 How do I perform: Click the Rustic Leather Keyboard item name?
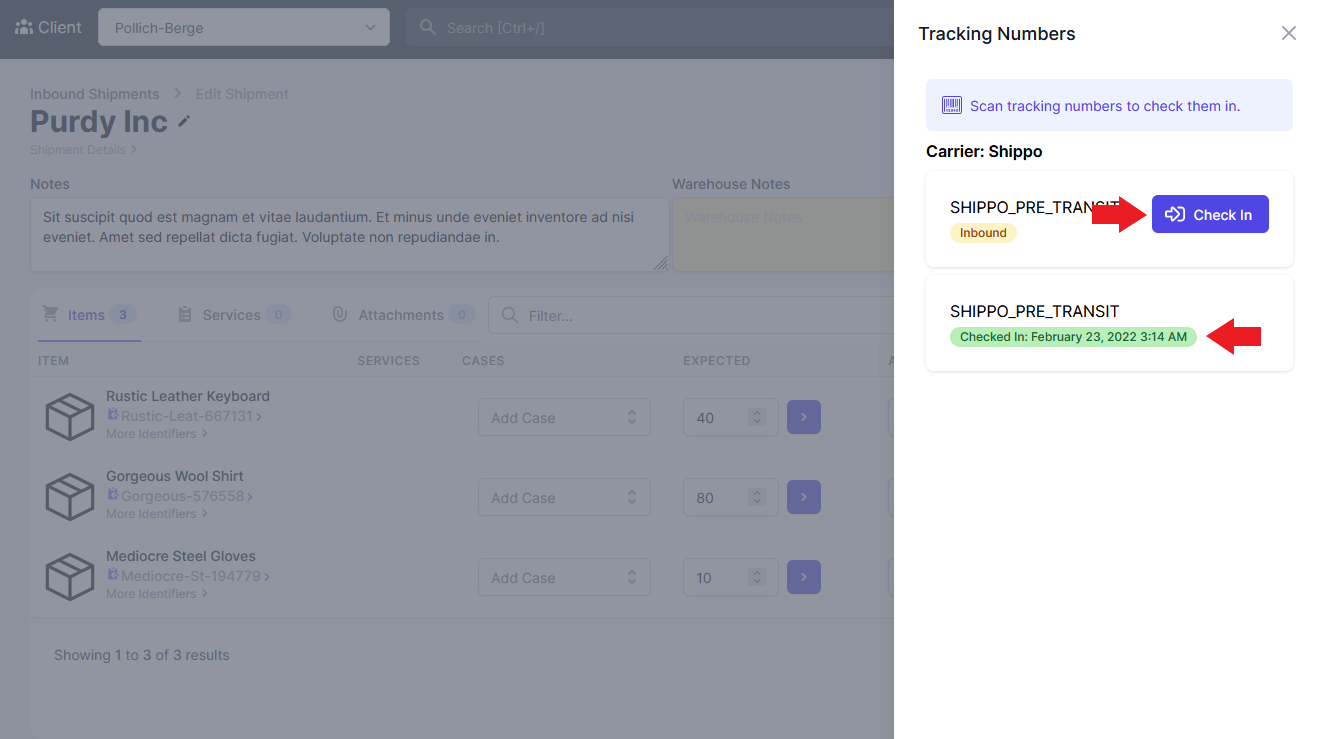188,396
